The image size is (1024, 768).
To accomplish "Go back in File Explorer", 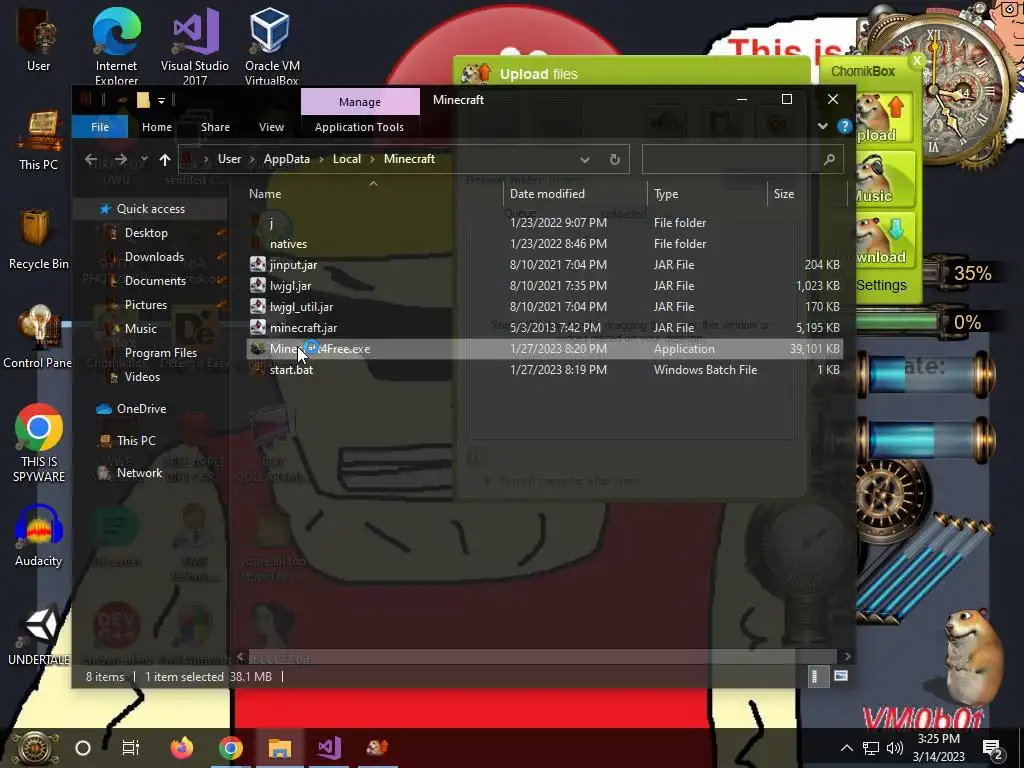I will click(91, 159).
